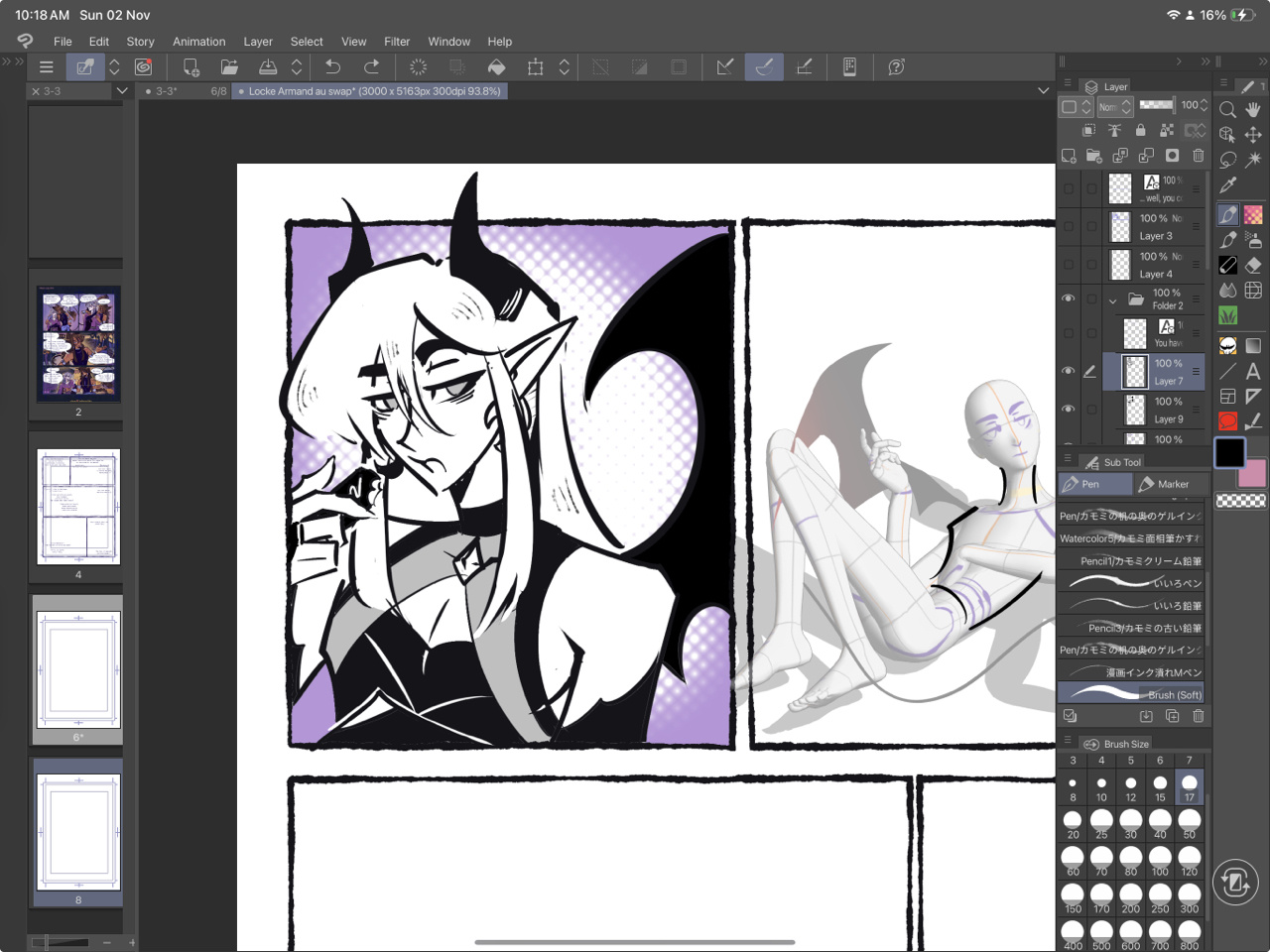
Task: Hide Folder 2 using its eye icon
Action: pyautogui.click(x=1069, y=298)
